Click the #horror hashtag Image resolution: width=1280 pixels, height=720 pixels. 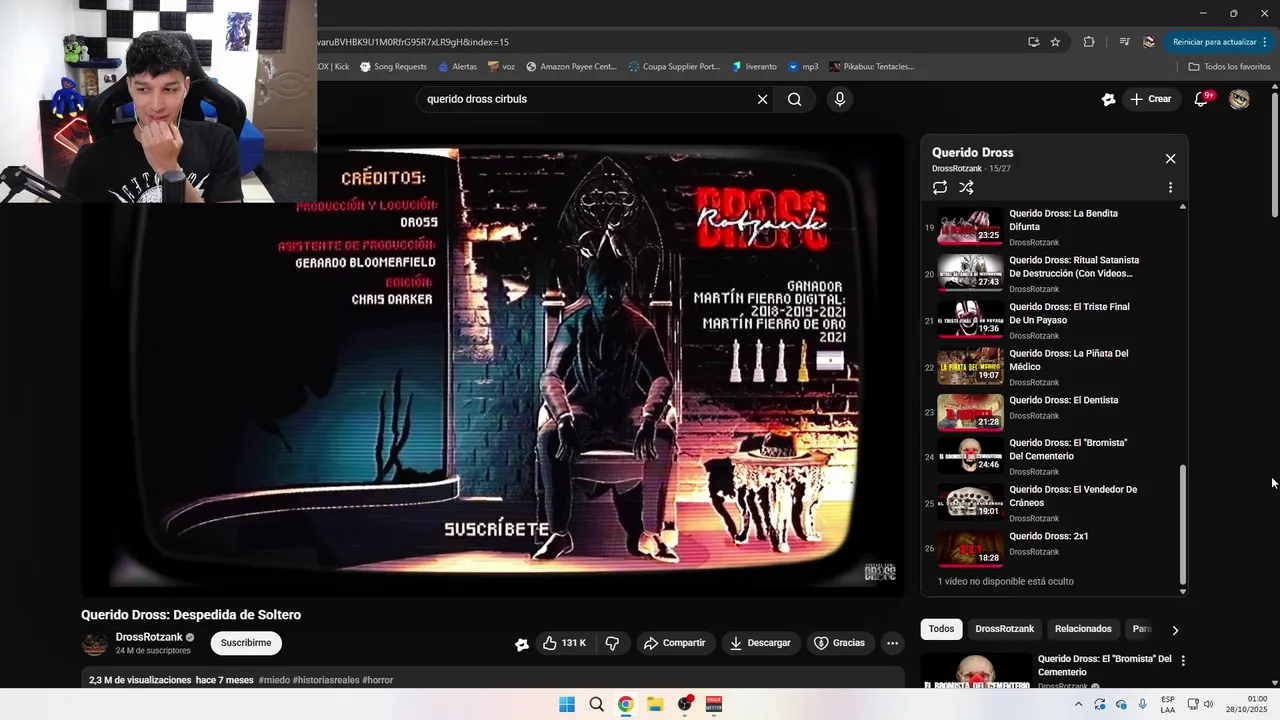click(x=378, y=680)
